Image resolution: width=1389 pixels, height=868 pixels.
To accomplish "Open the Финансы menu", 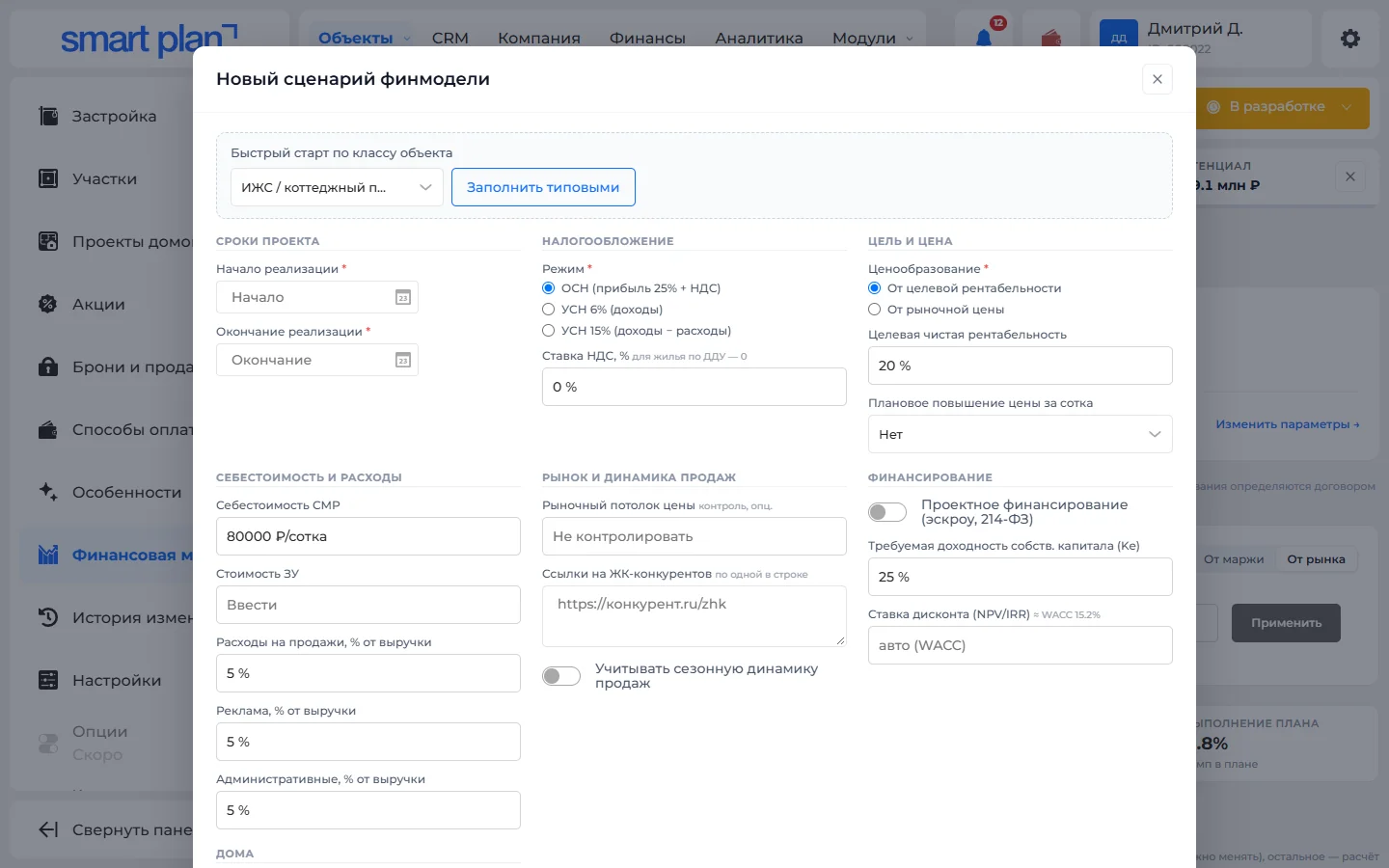I will click(647, 39).
